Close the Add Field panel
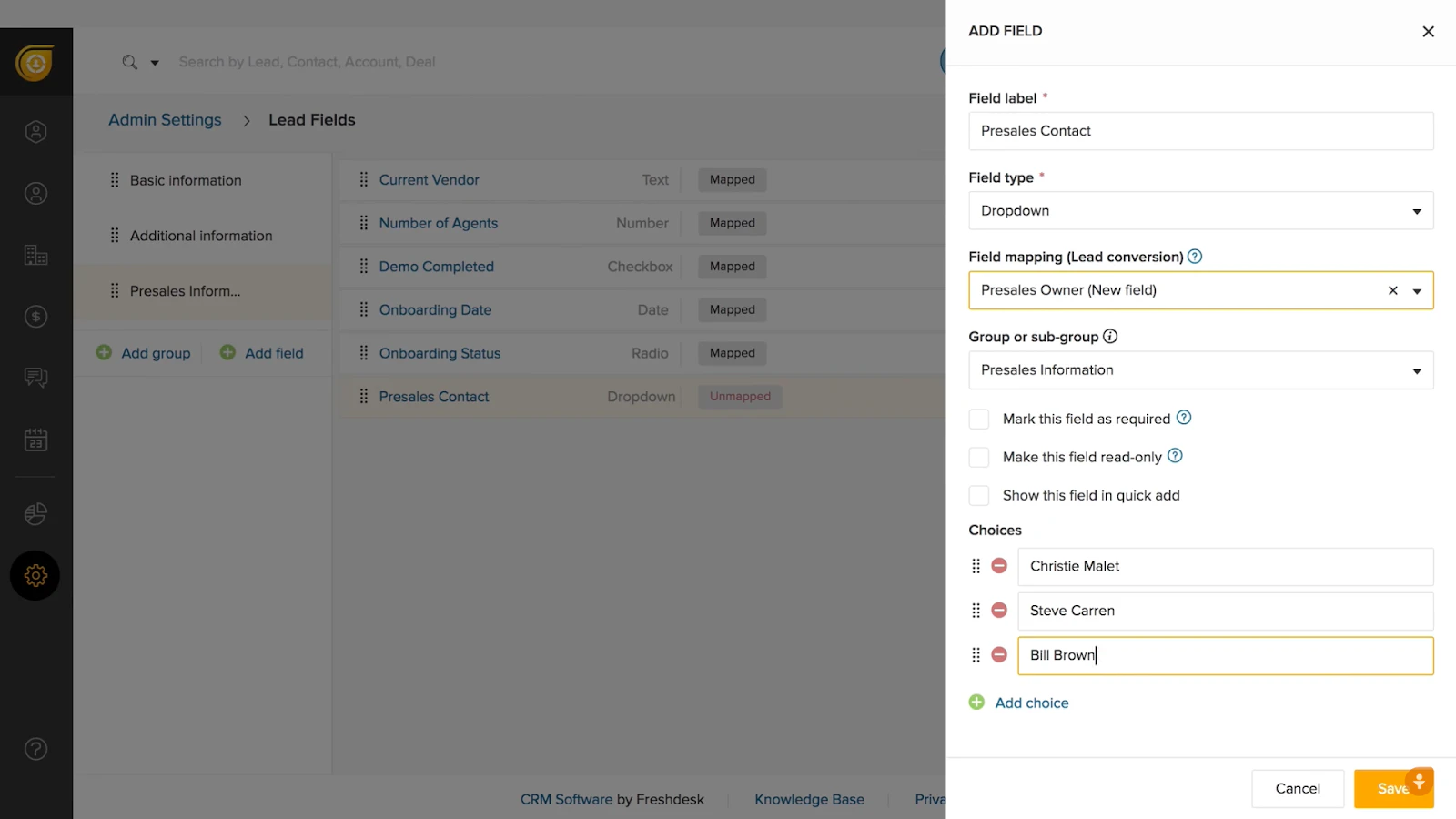 [x=1428, y=32]
